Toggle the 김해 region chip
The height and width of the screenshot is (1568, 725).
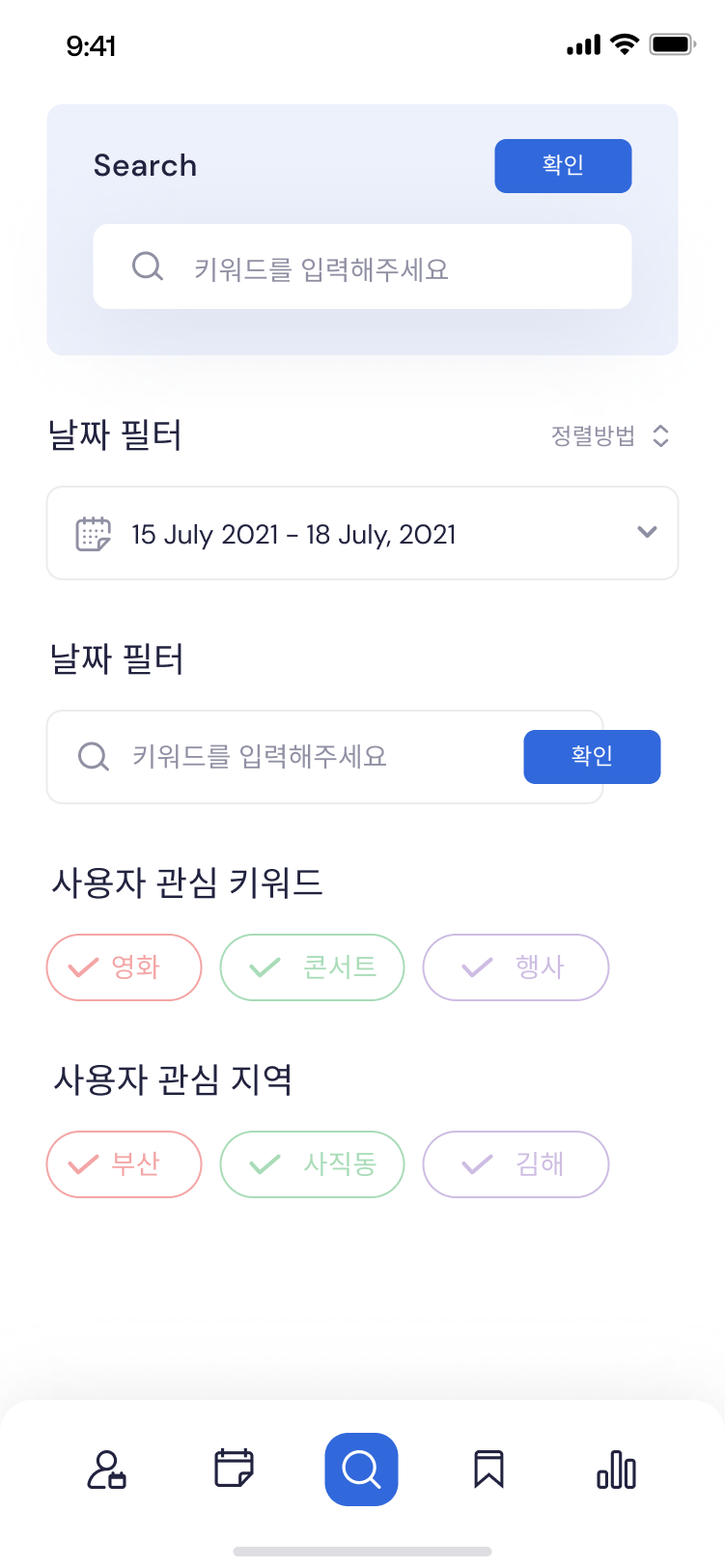tap(516, 1164)
